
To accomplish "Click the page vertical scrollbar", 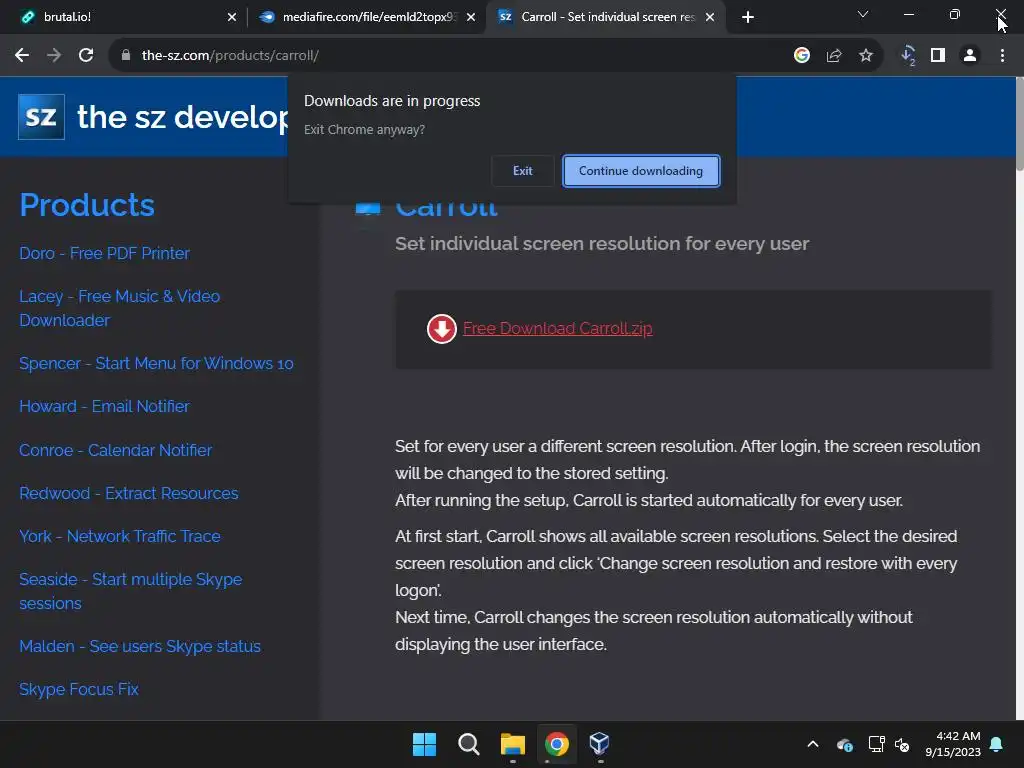I will coord(1019,124).
